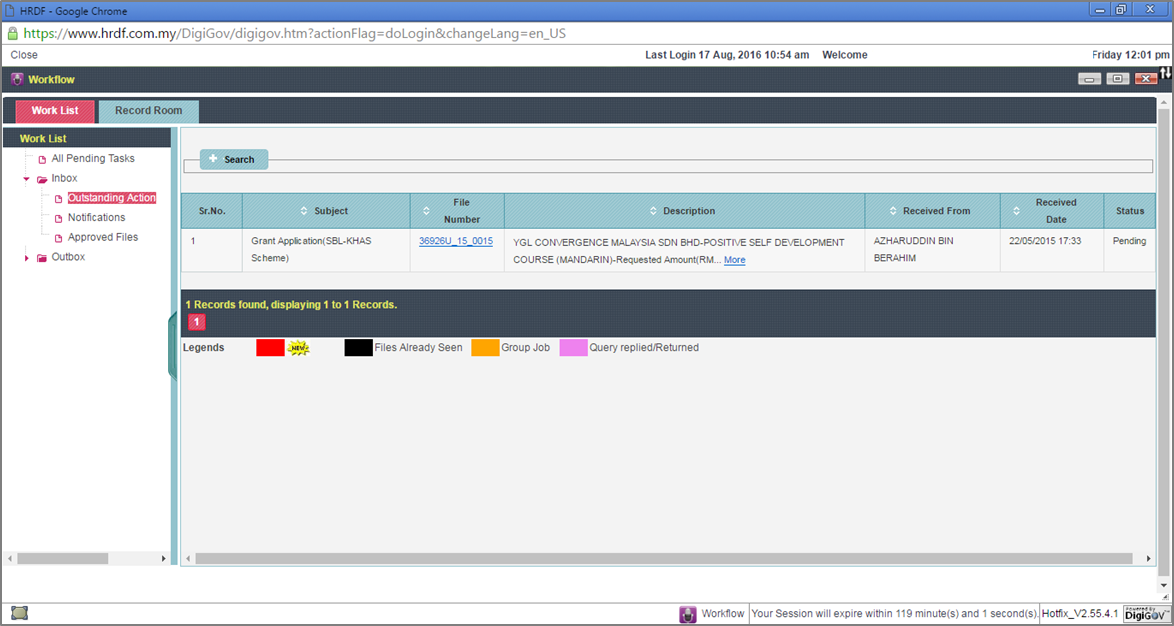
Task: Click the Outbox folder icon
Action: click(x=42, y=258)
